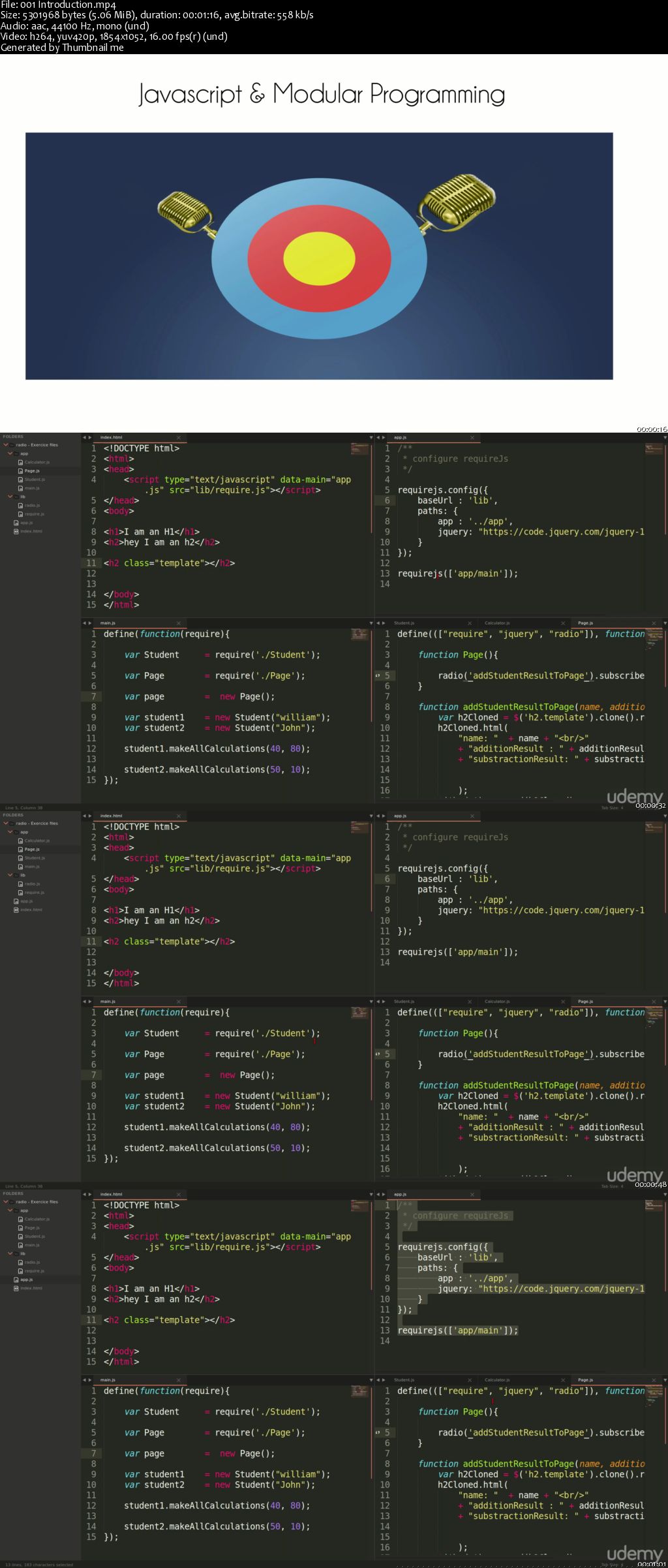Click index.html minimap in 00:00:32 frame
Viewport: 668px width, 1568px height.
[x=359, y=449]
